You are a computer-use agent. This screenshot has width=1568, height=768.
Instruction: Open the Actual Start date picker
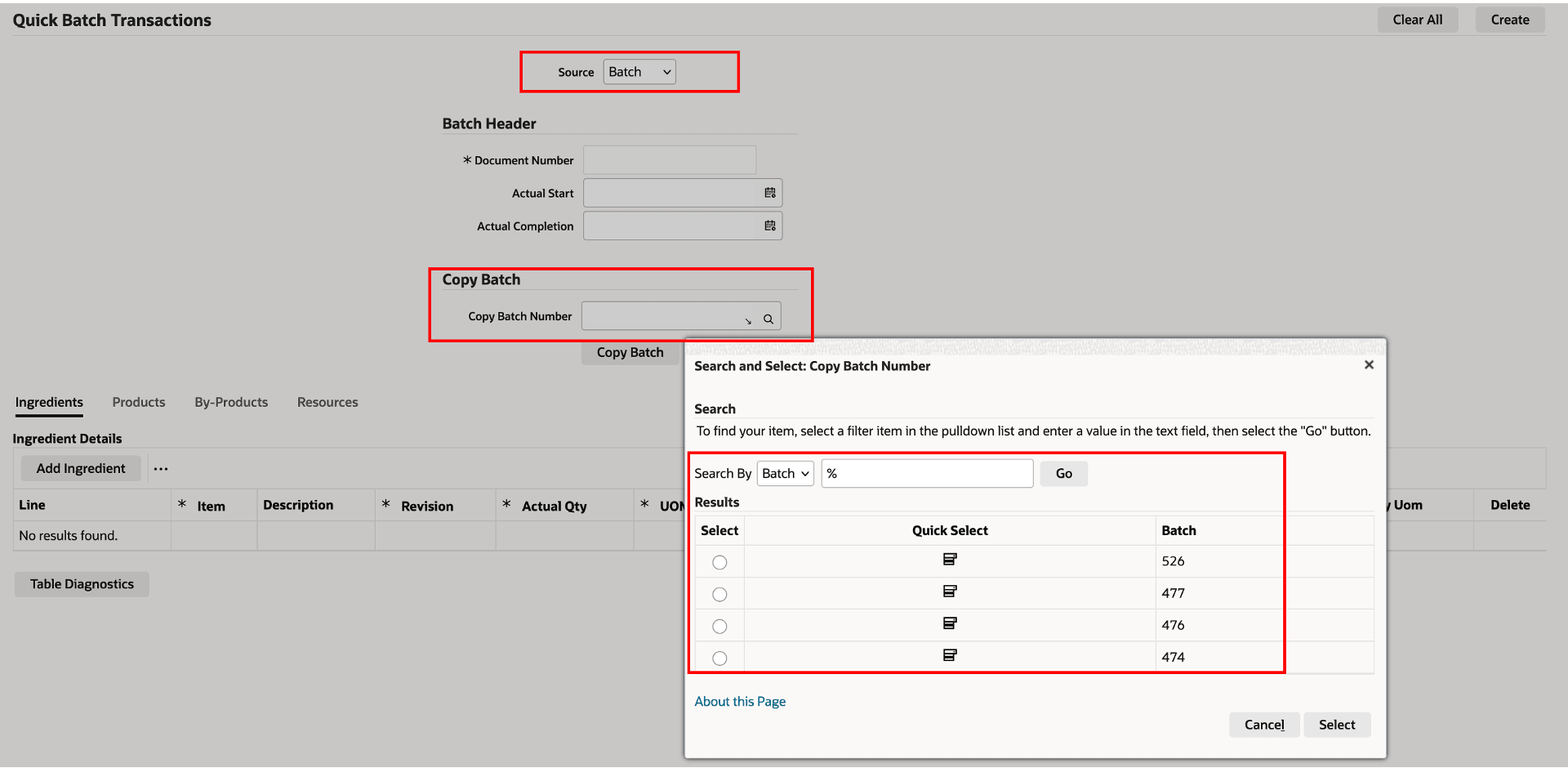point(768,193)
